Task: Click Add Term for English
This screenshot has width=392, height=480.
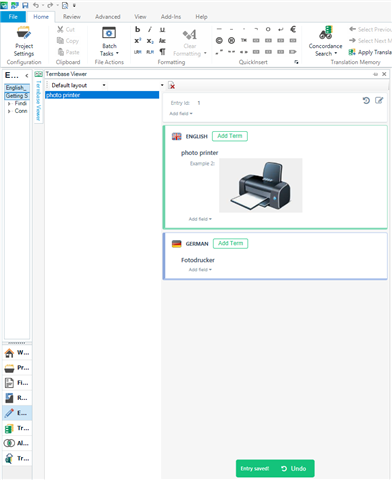Action: pyautogui.click(x=230, y=136)
